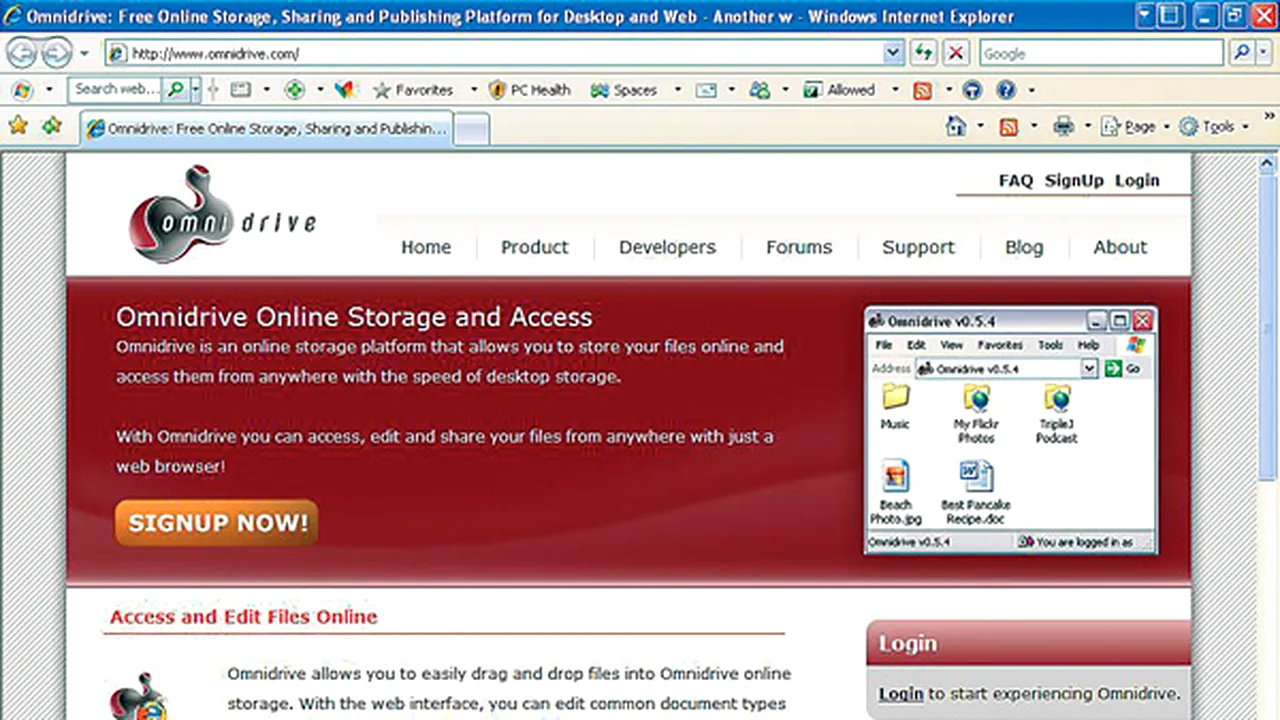Viewport: 1280px width, 720px height.
Task: Open Favorites Center yellow star
Action: pos(18,125)
